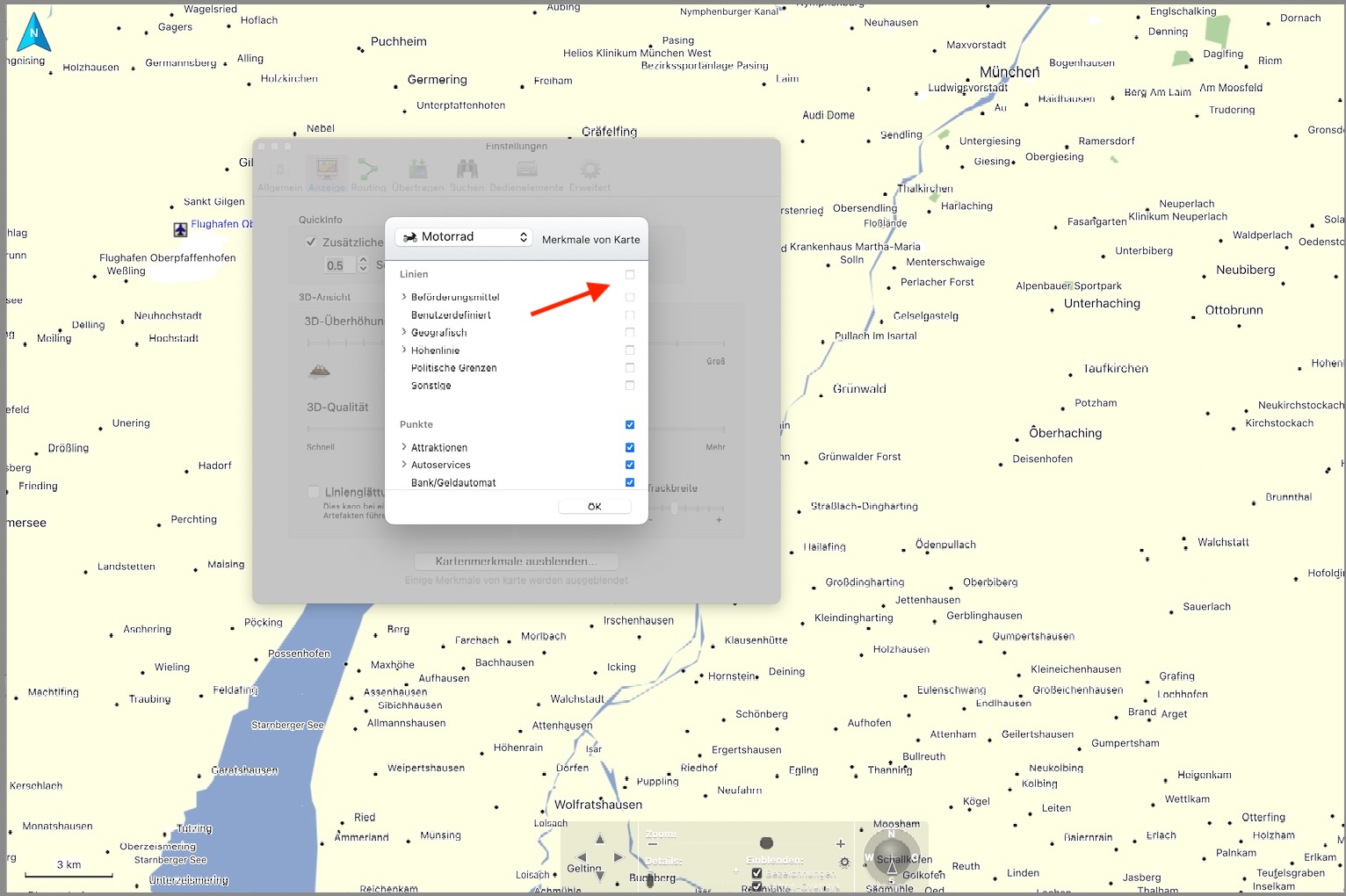Expand the Beförderungsmittel tree row
This screenshot has width=1346, height=896.
pos(404,297)
